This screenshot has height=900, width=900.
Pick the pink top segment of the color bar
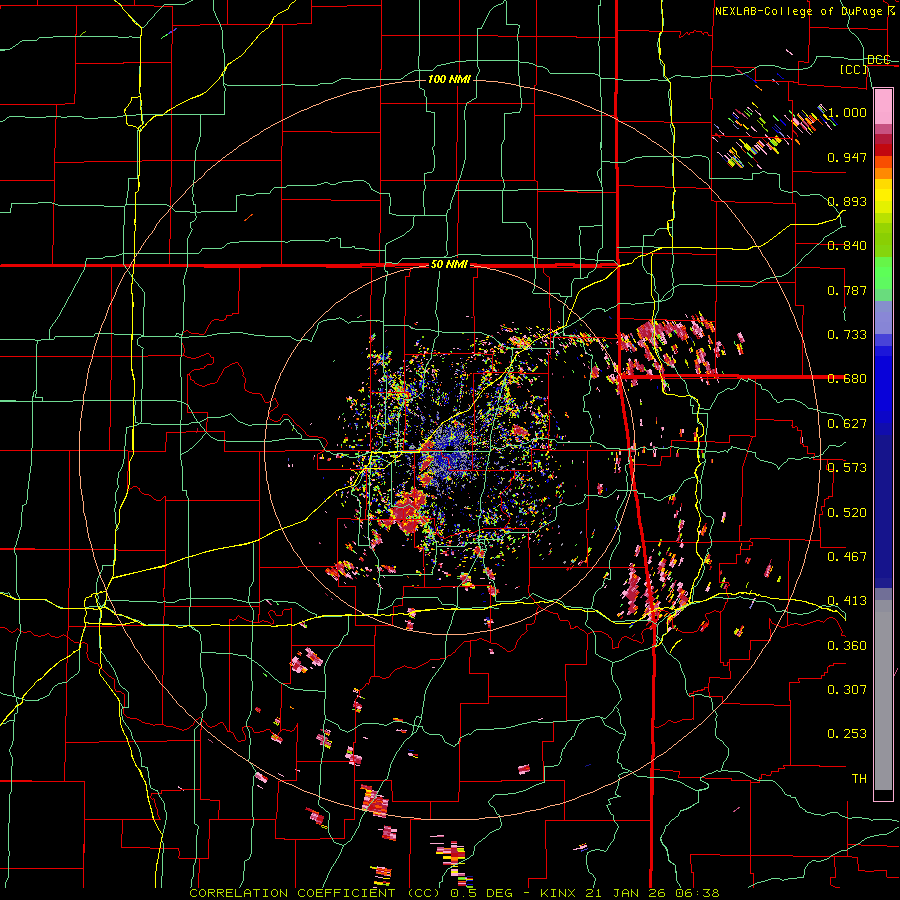pos(883,107)
